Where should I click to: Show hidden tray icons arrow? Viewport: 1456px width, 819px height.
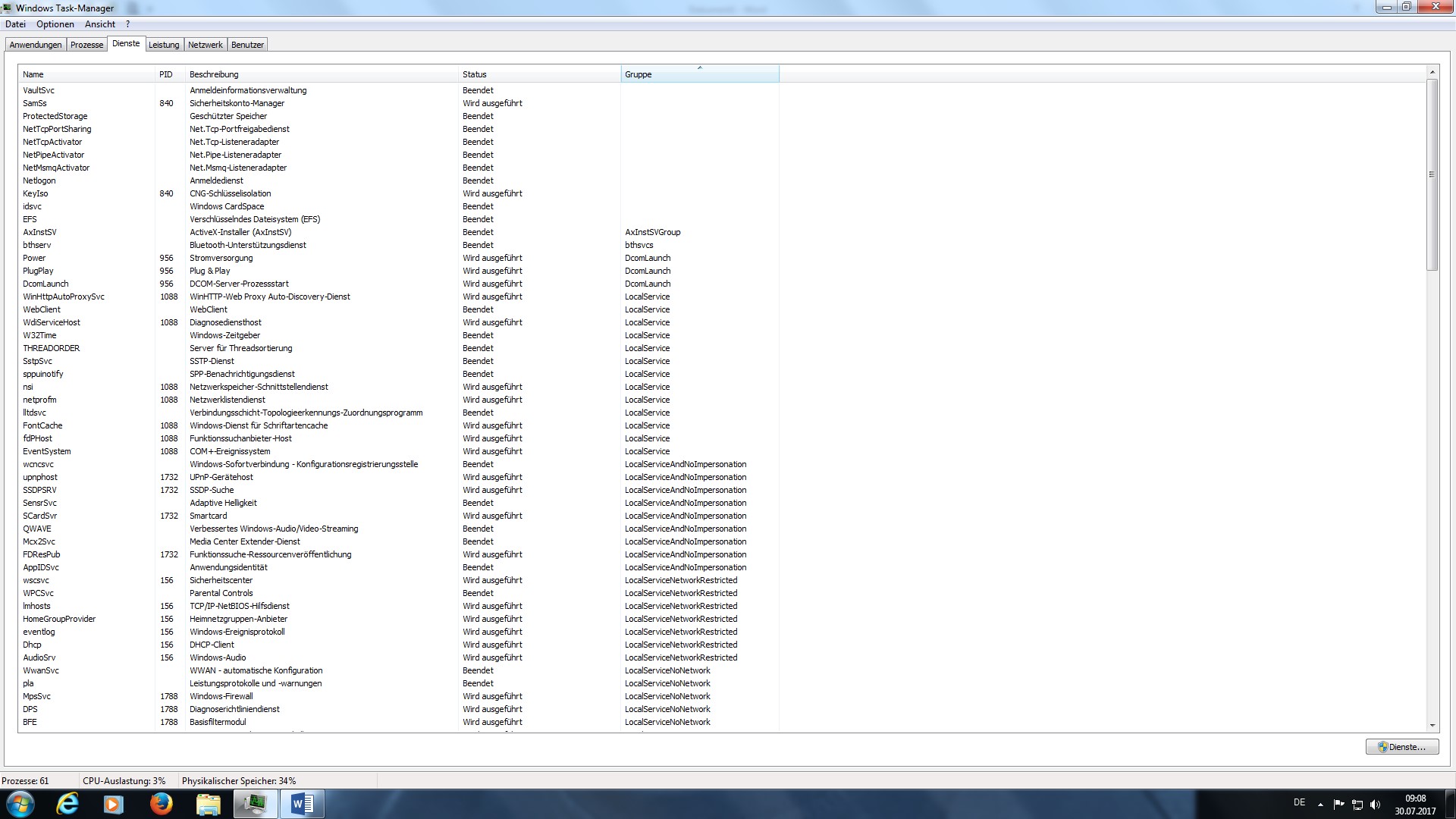[x=1320, y=805]
